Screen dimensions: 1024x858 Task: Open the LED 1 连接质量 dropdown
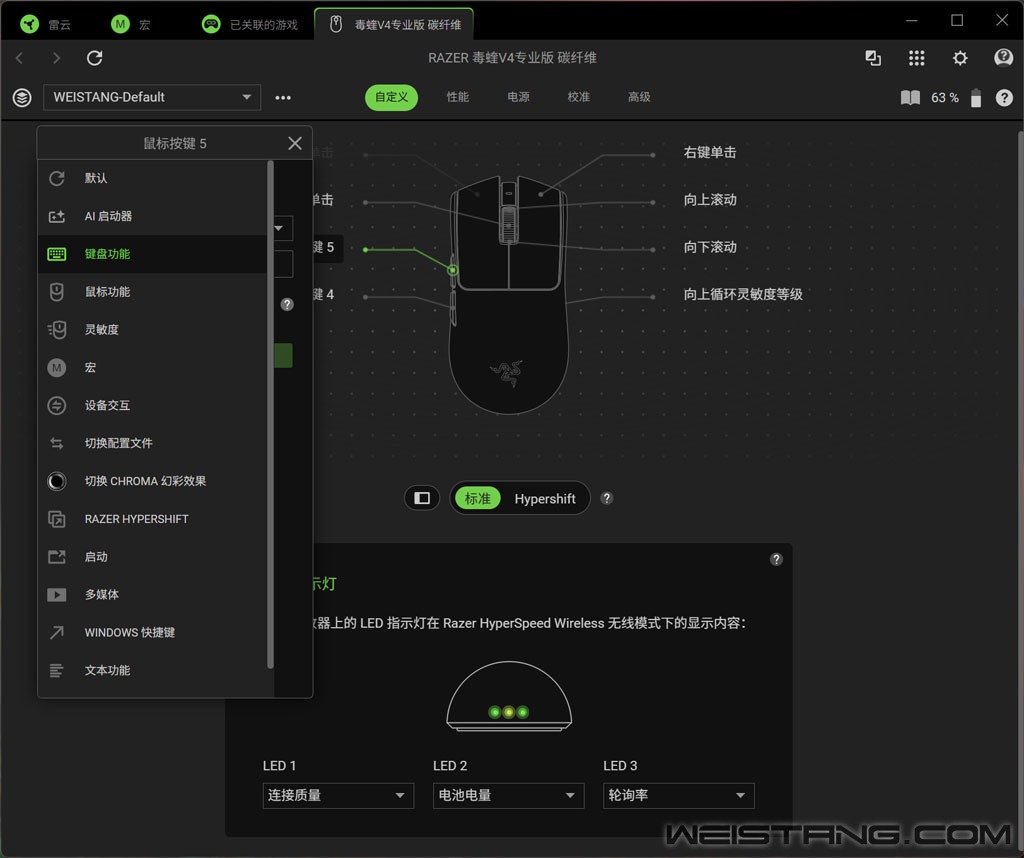click(338, 795)
